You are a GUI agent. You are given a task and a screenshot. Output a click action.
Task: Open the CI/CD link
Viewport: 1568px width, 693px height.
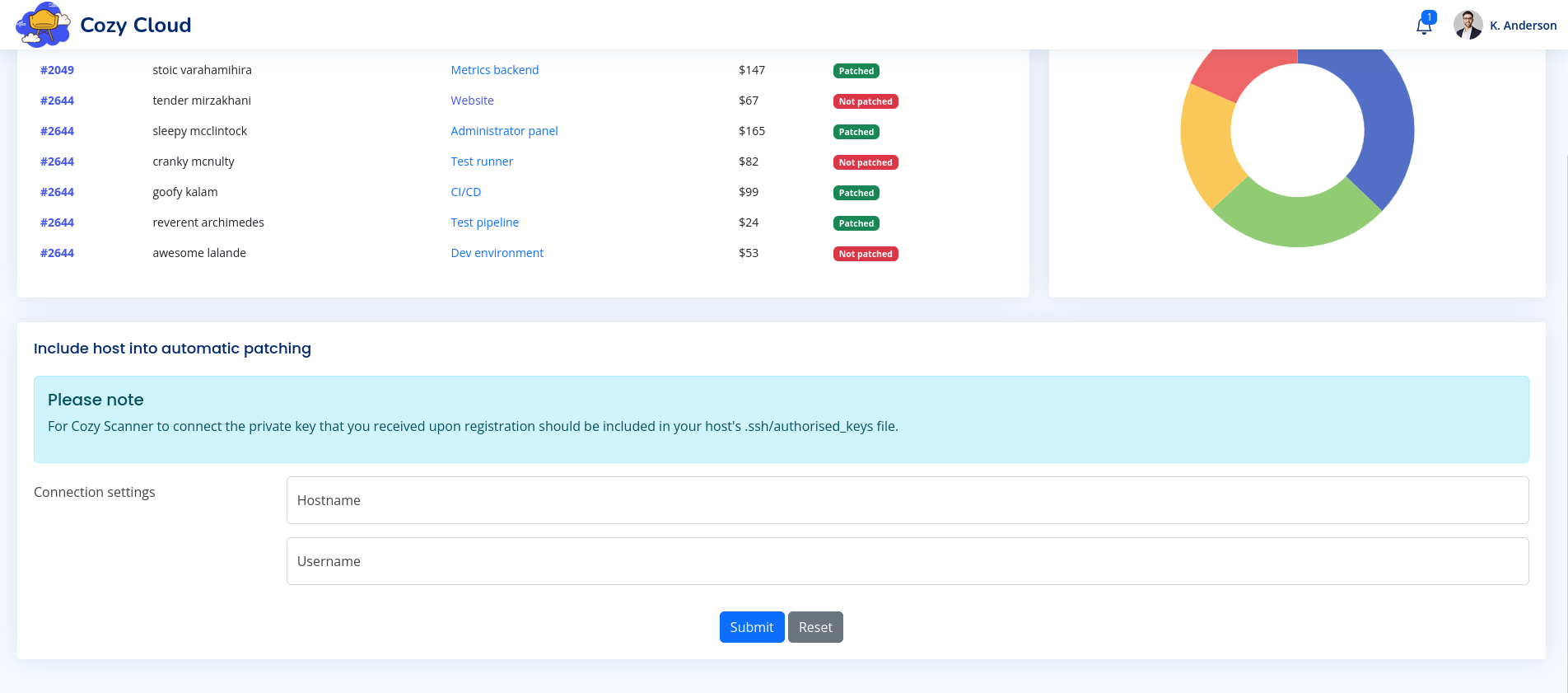tap(465, 192)
